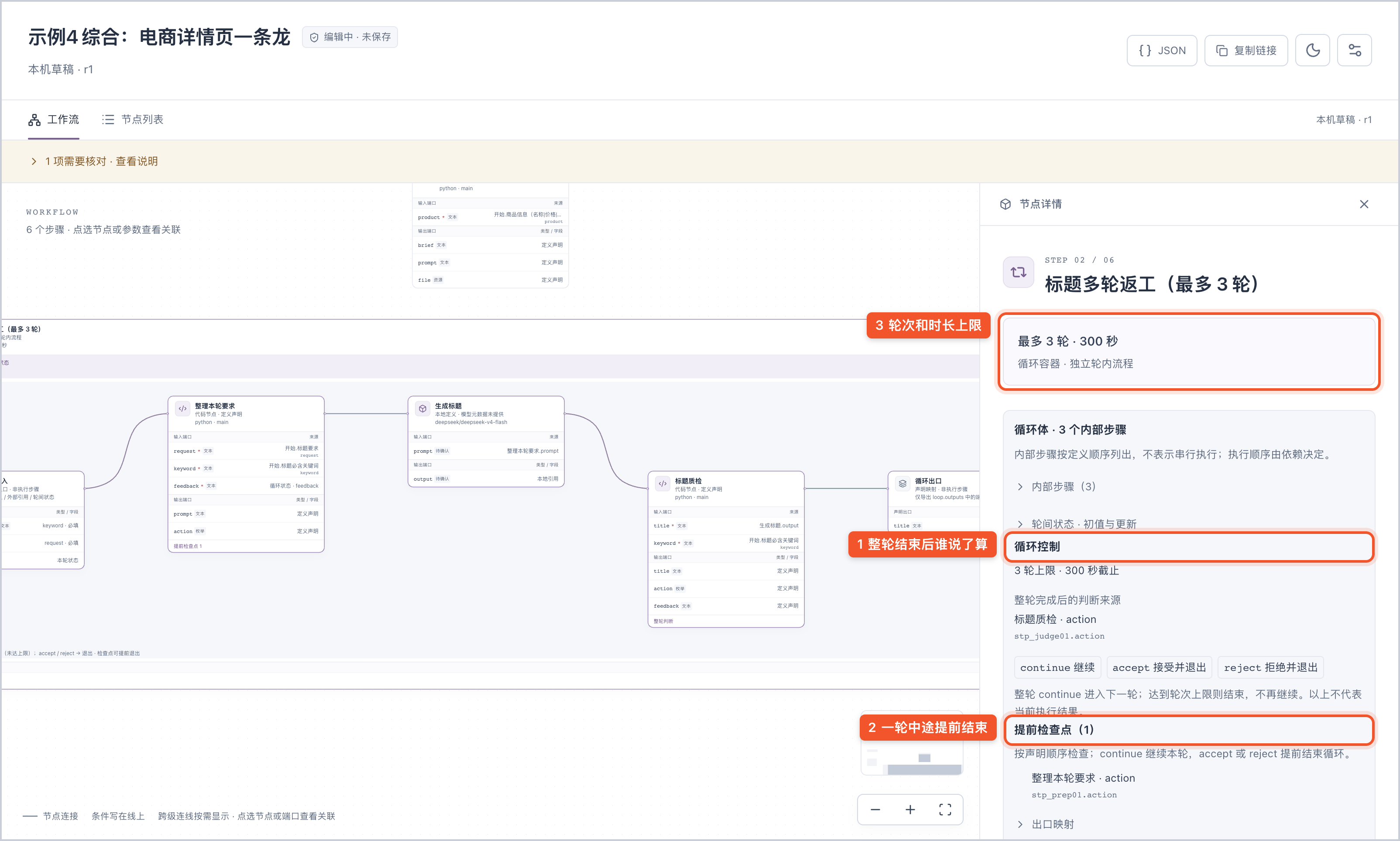Click the 编辑中 · 未保存 status badge
Image resolution: width=1400 pixels, height=841 pixels.
[x=350, y=37]
